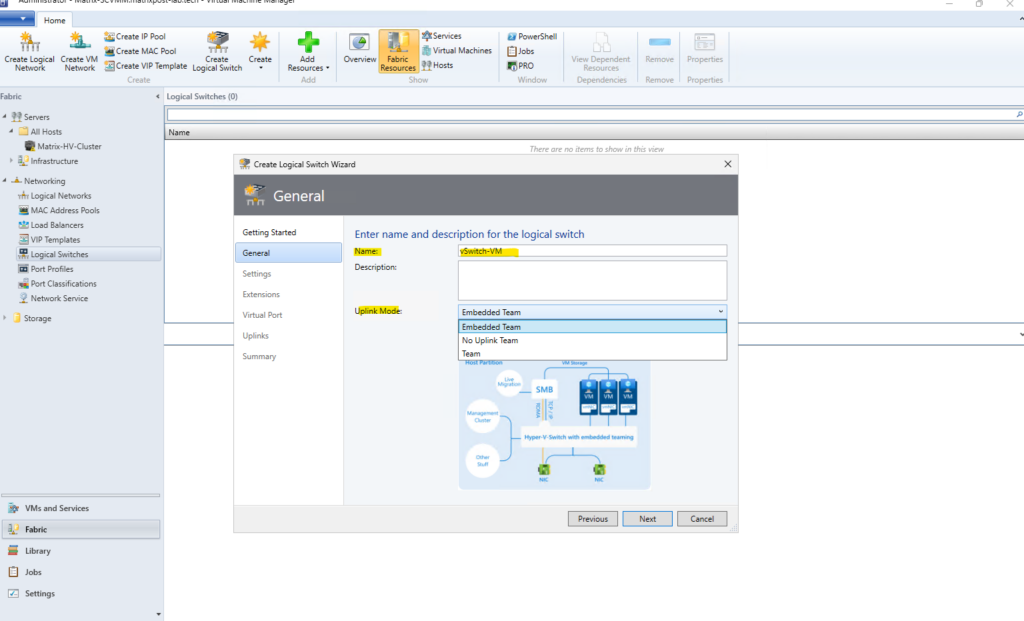Open the Create star dropdown in ribbon
The height and width of the screenshot is (621, 1024).
tap(260, 52)
